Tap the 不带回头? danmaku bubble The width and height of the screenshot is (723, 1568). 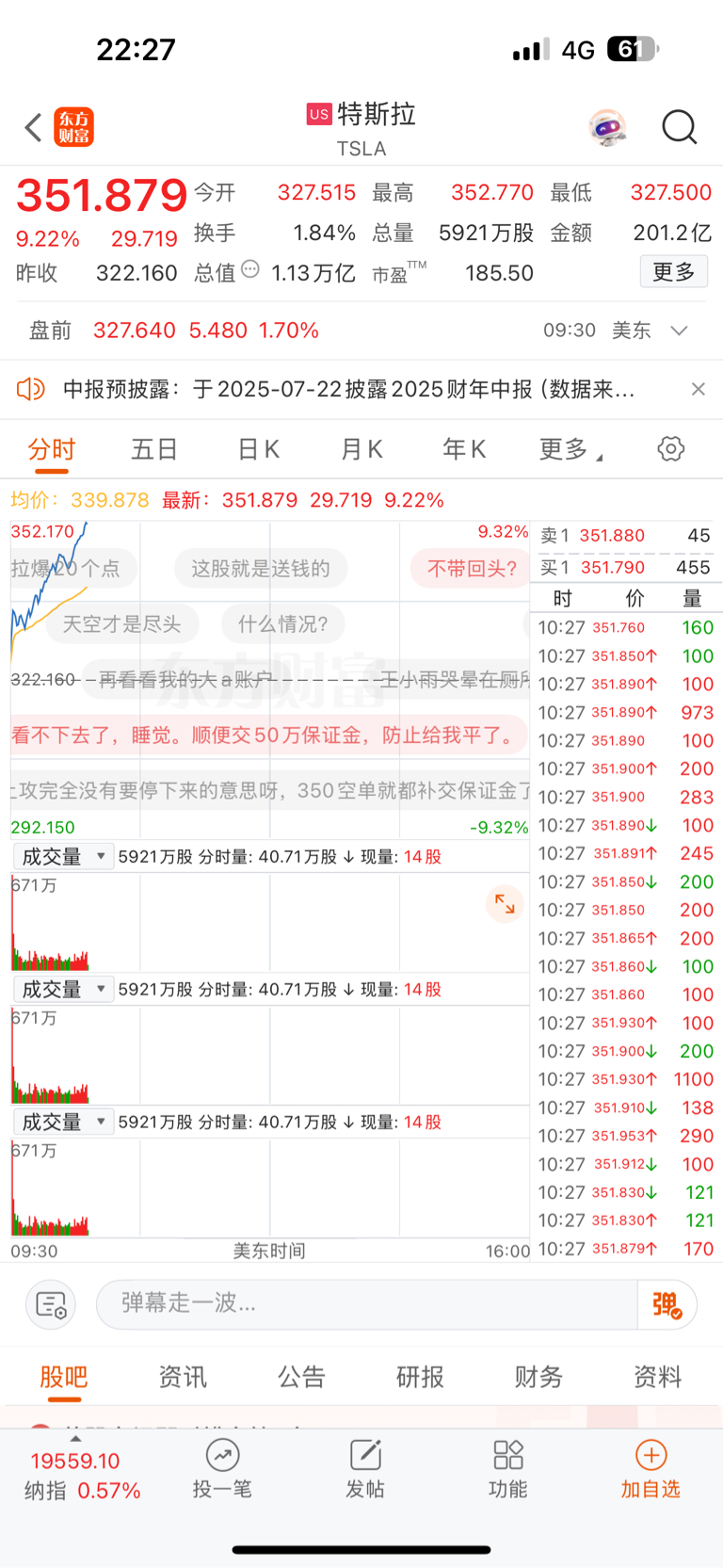coord(472,569)
